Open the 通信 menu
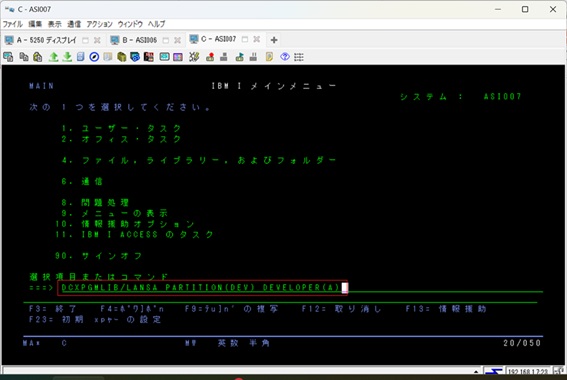 coord(74,24)
